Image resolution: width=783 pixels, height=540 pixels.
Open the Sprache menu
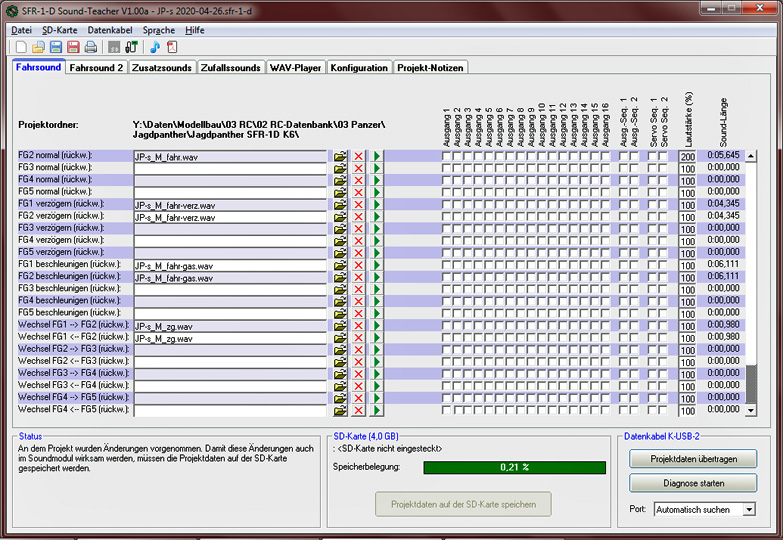159,30
